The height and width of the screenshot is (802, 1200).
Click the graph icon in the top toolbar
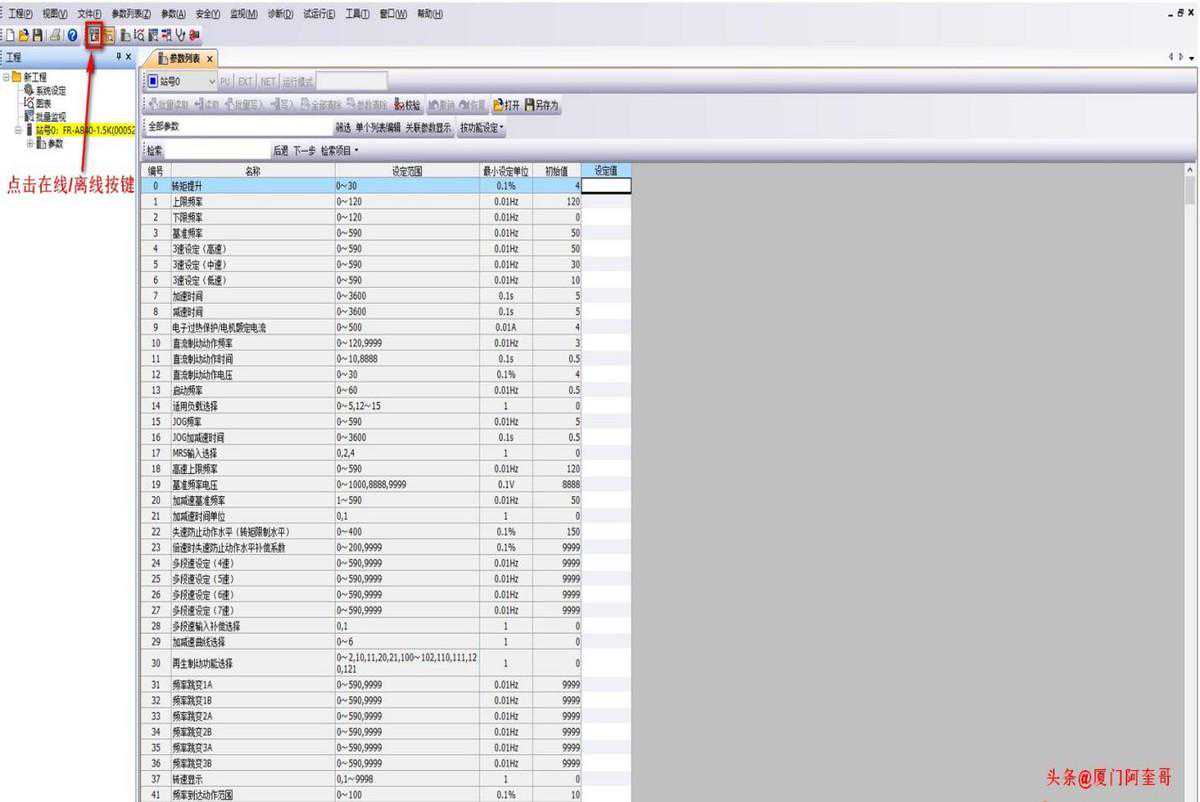click(139, 35)
